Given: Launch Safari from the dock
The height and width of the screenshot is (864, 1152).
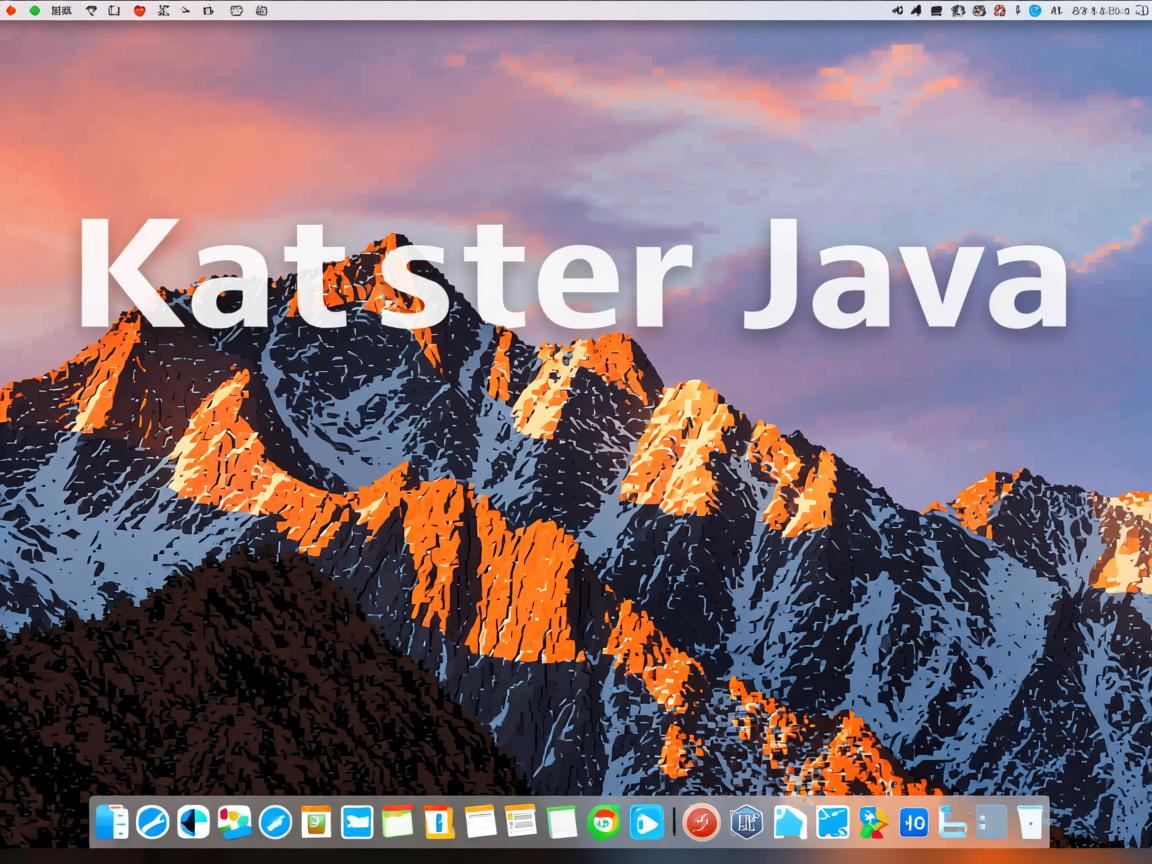Looking at the screenshot, I should pyautogui.click(x=151, y=825).
